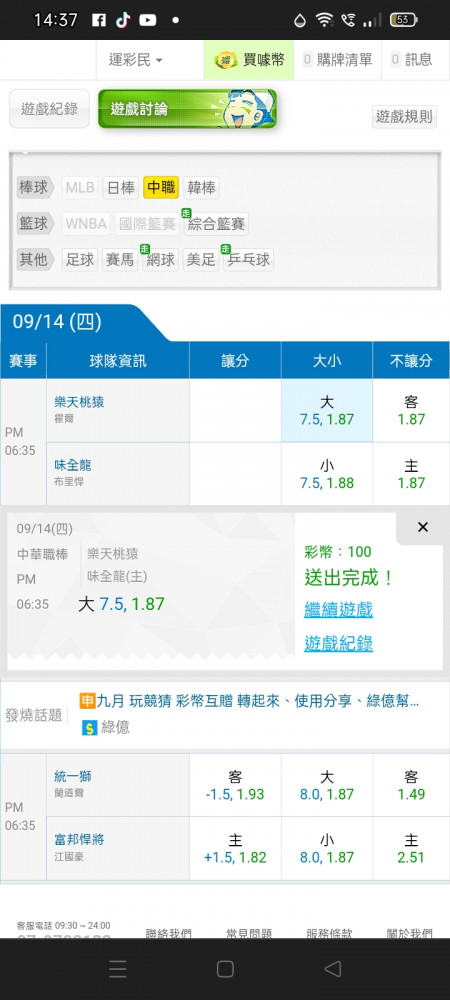The height and width of the screenshot is (1000, 450).
Task: Tap Android back navigation icon
Action: [x=332, y=969]
